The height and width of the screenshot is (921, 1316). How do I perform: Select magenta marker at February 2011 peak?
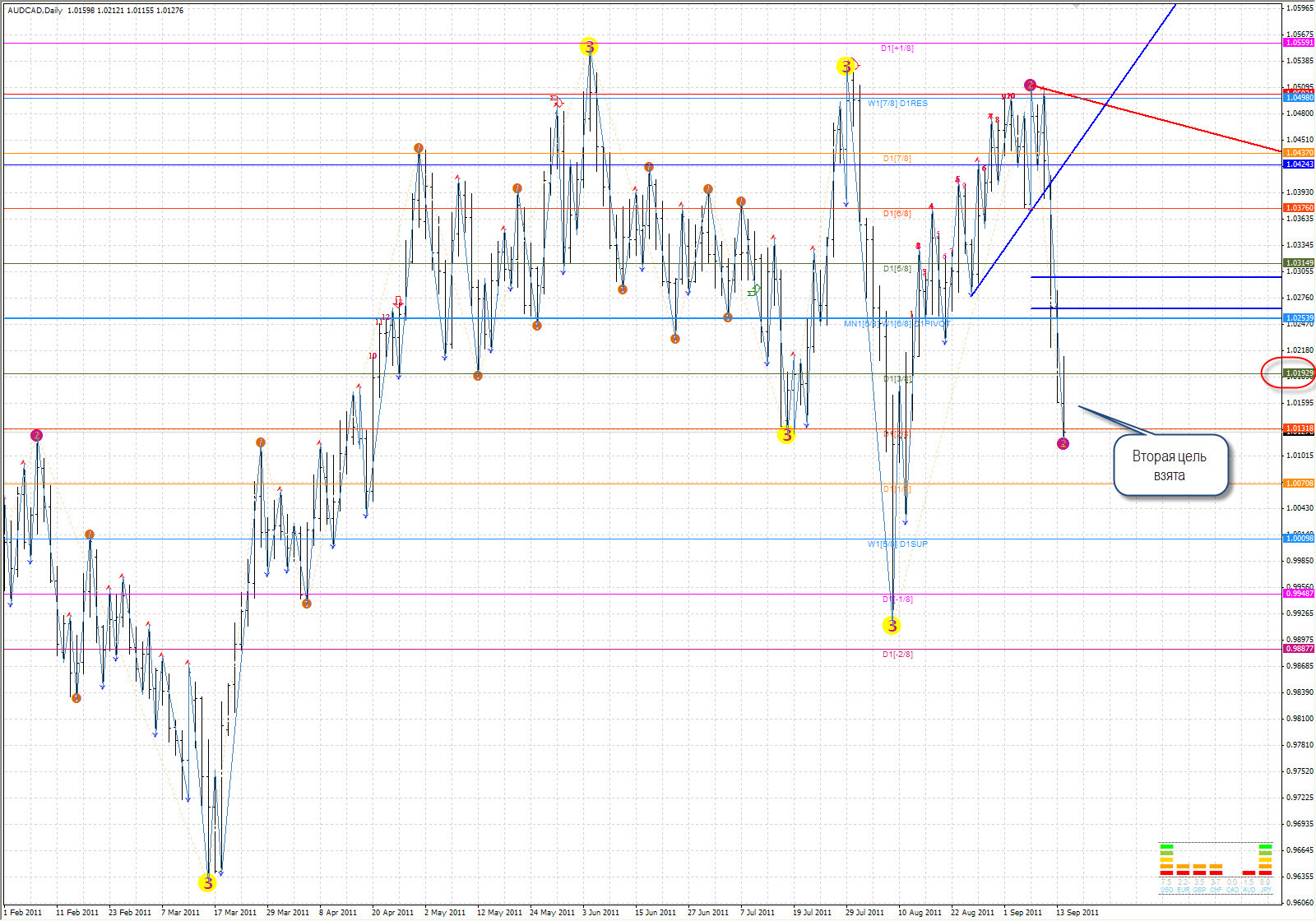click(x=36, y=435)
